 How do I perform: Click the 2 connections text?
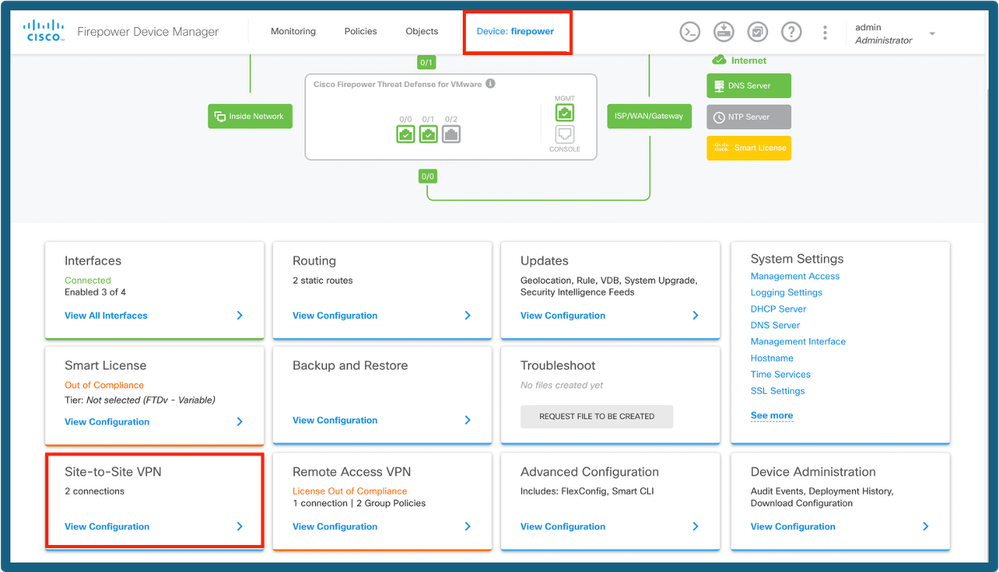[x=94, y=491]
